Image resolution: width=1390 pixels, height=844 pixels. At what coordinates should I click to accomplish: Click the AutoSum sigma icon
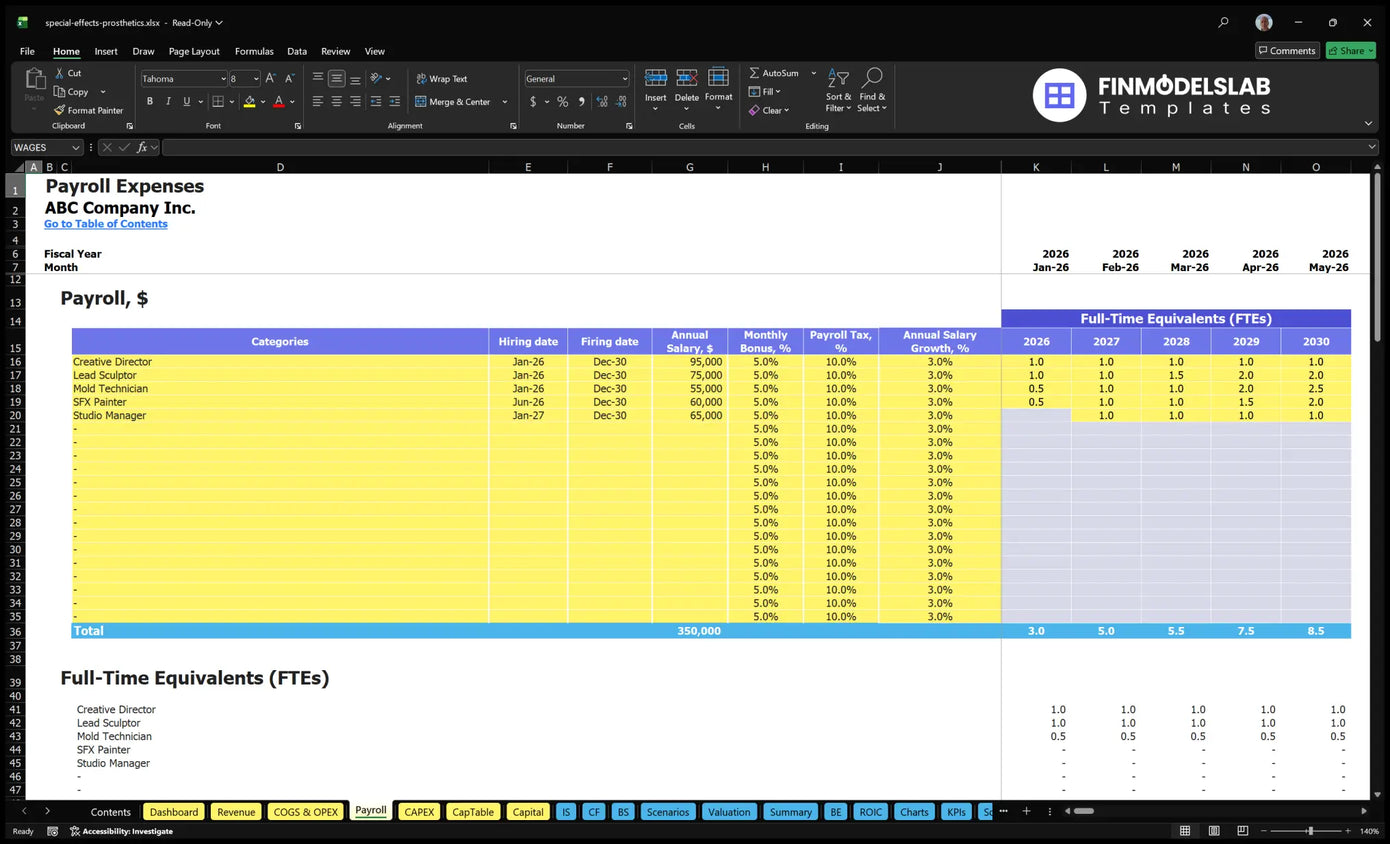pyautogui.click(x=754, y=73)
